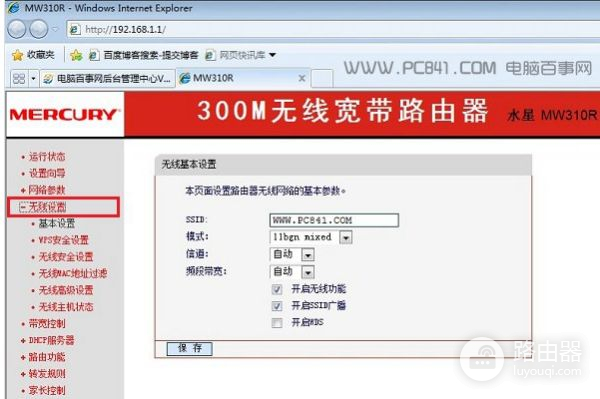Click the SSID text field
600x399 pixels.
[x=334, y=220]
